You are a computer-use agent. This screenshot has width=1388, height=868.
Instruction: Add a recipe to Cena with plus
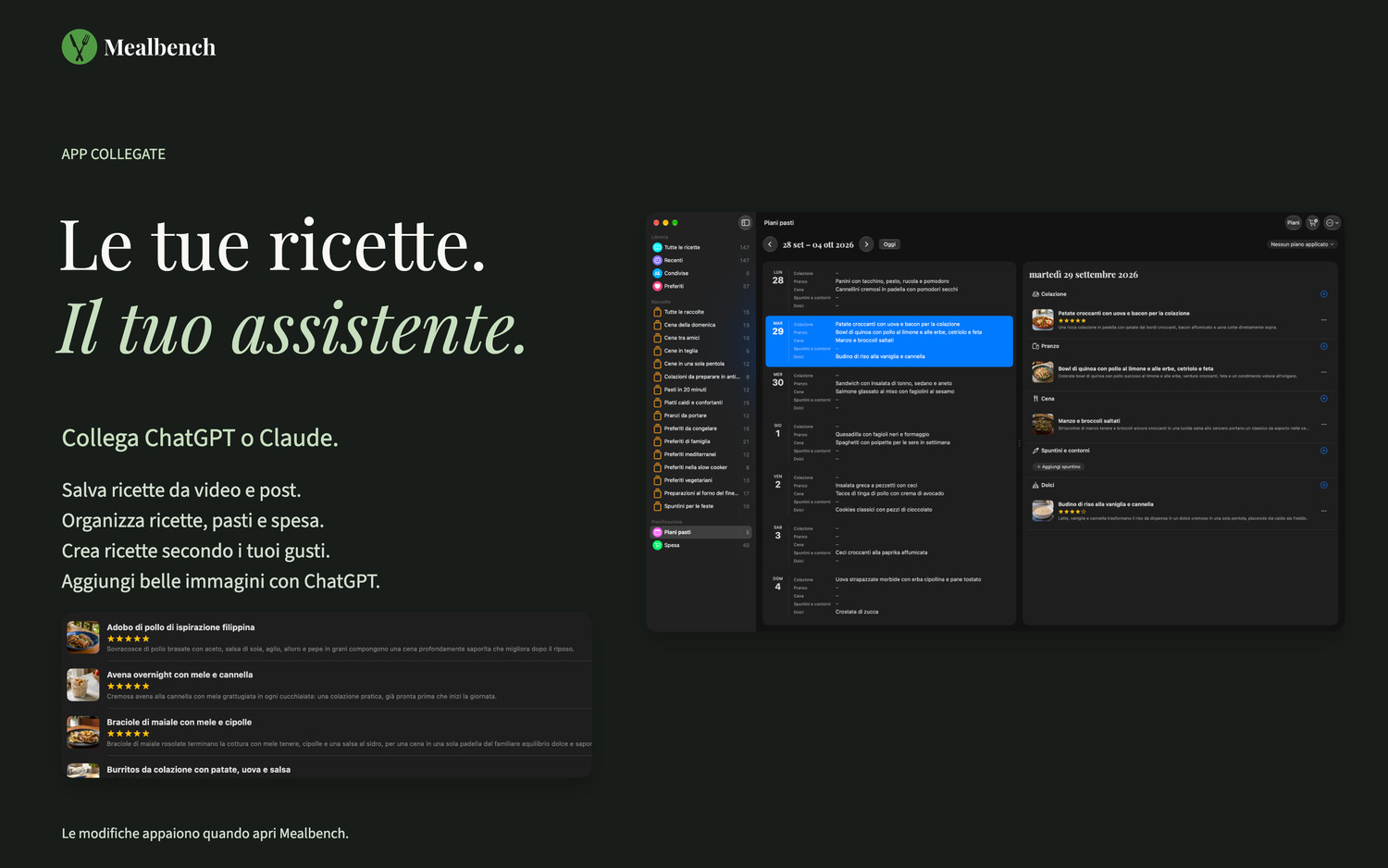click(x=1323, y=399)
